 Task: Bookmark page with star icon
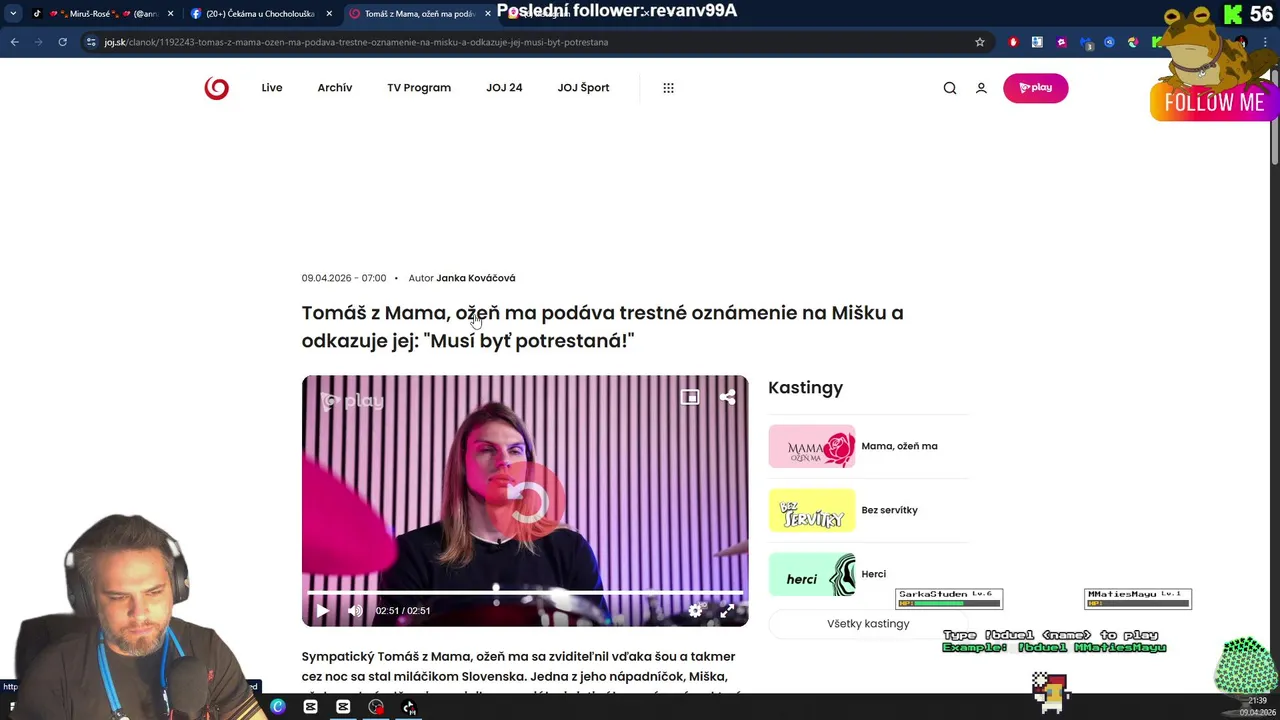click(x=980, y=42)
